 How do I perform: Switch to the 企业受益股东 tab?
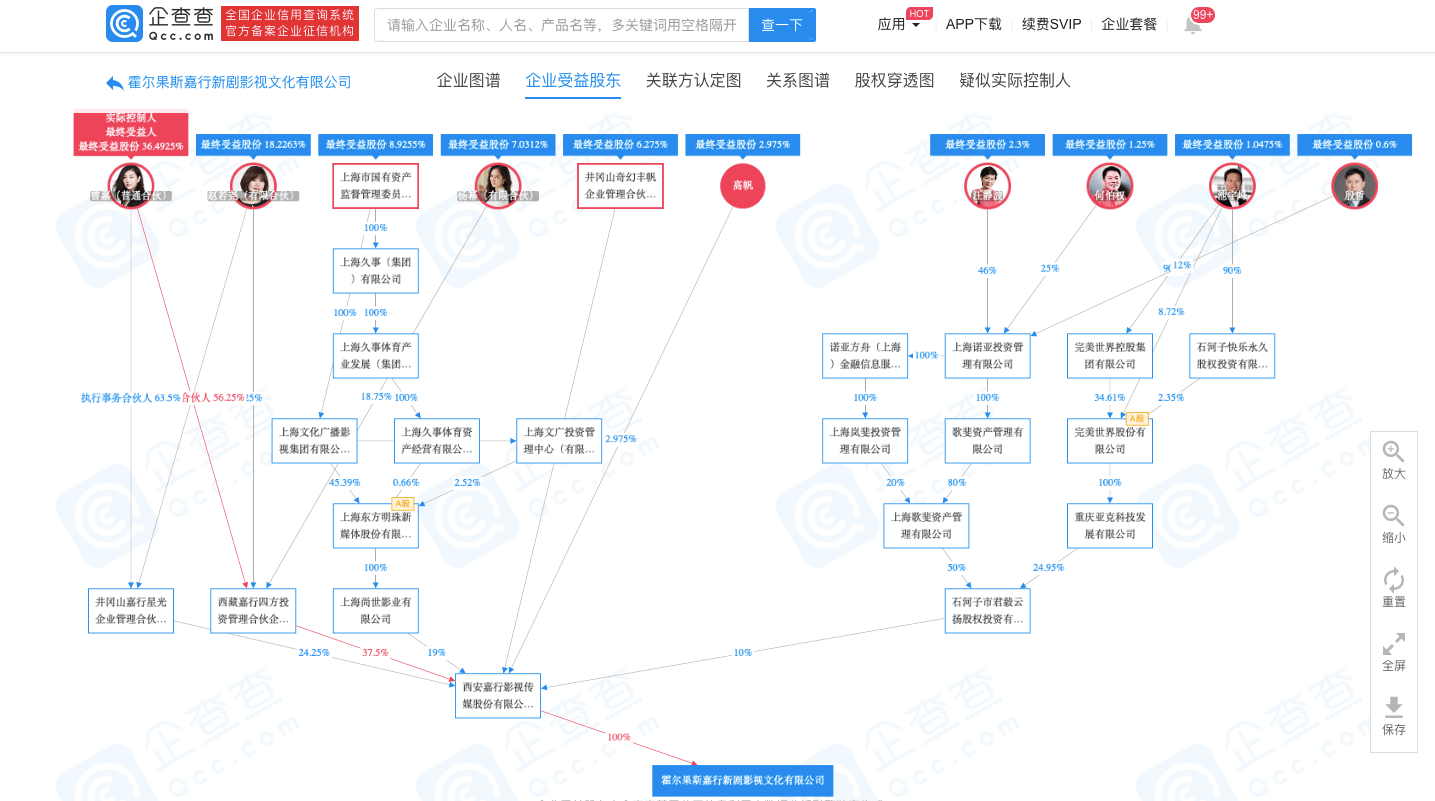point(573,81)
